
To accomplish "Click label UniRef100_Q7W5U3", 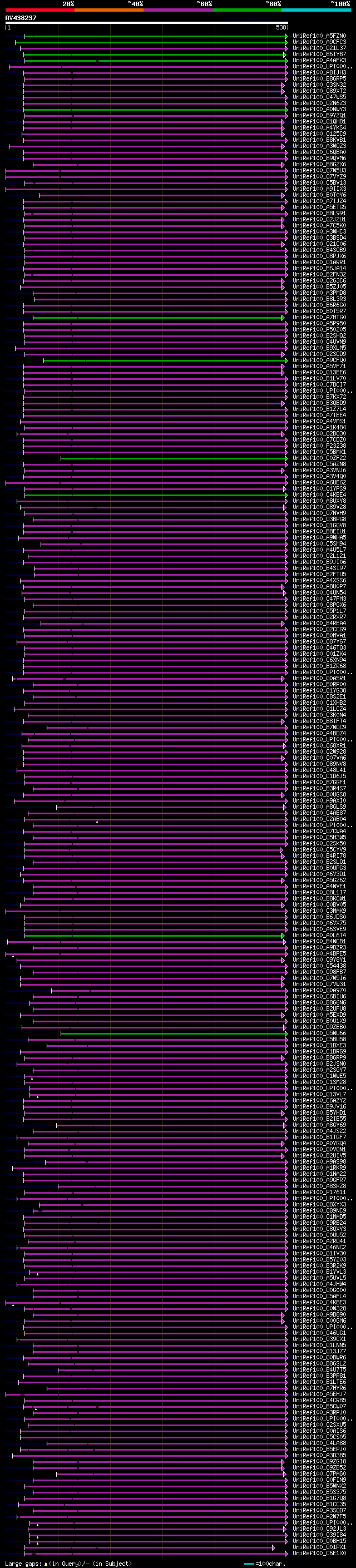I will coord(319,170).
